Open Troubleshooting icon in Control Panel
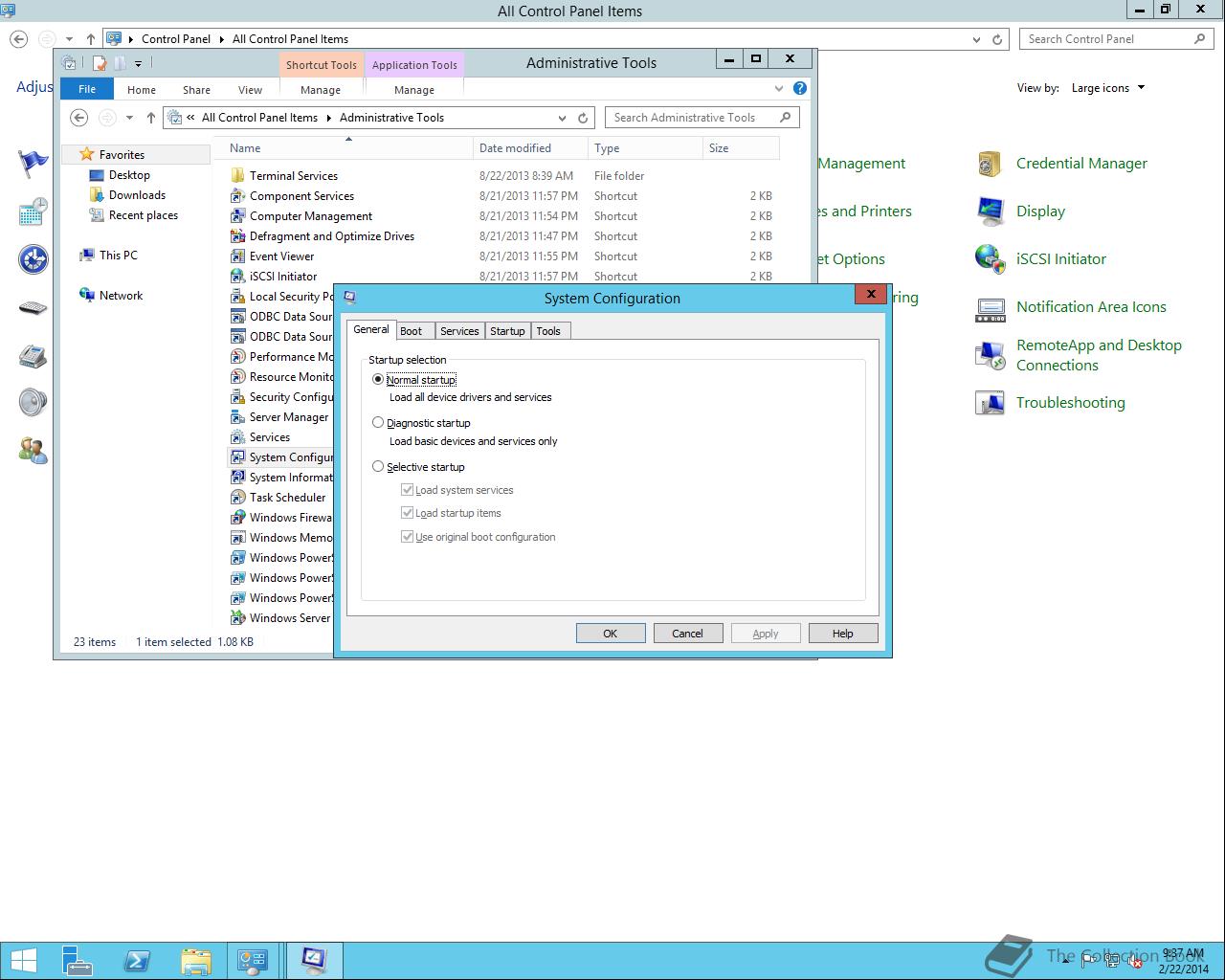 click(990, 403)
